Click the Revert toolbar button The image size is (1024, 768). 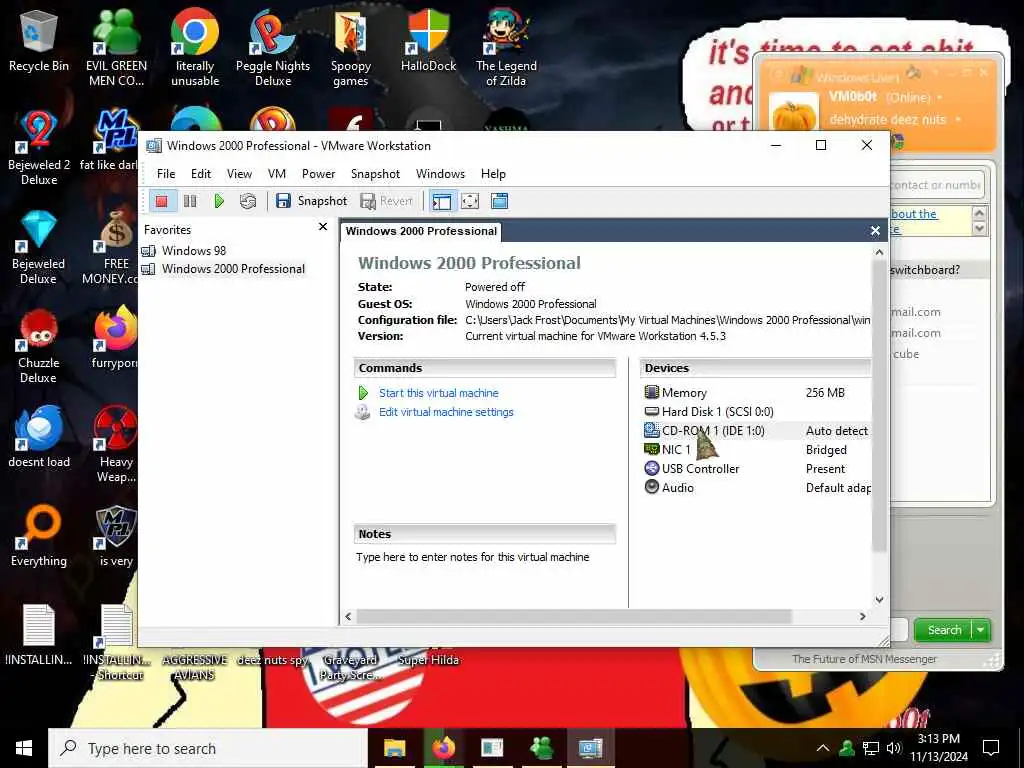387,201
